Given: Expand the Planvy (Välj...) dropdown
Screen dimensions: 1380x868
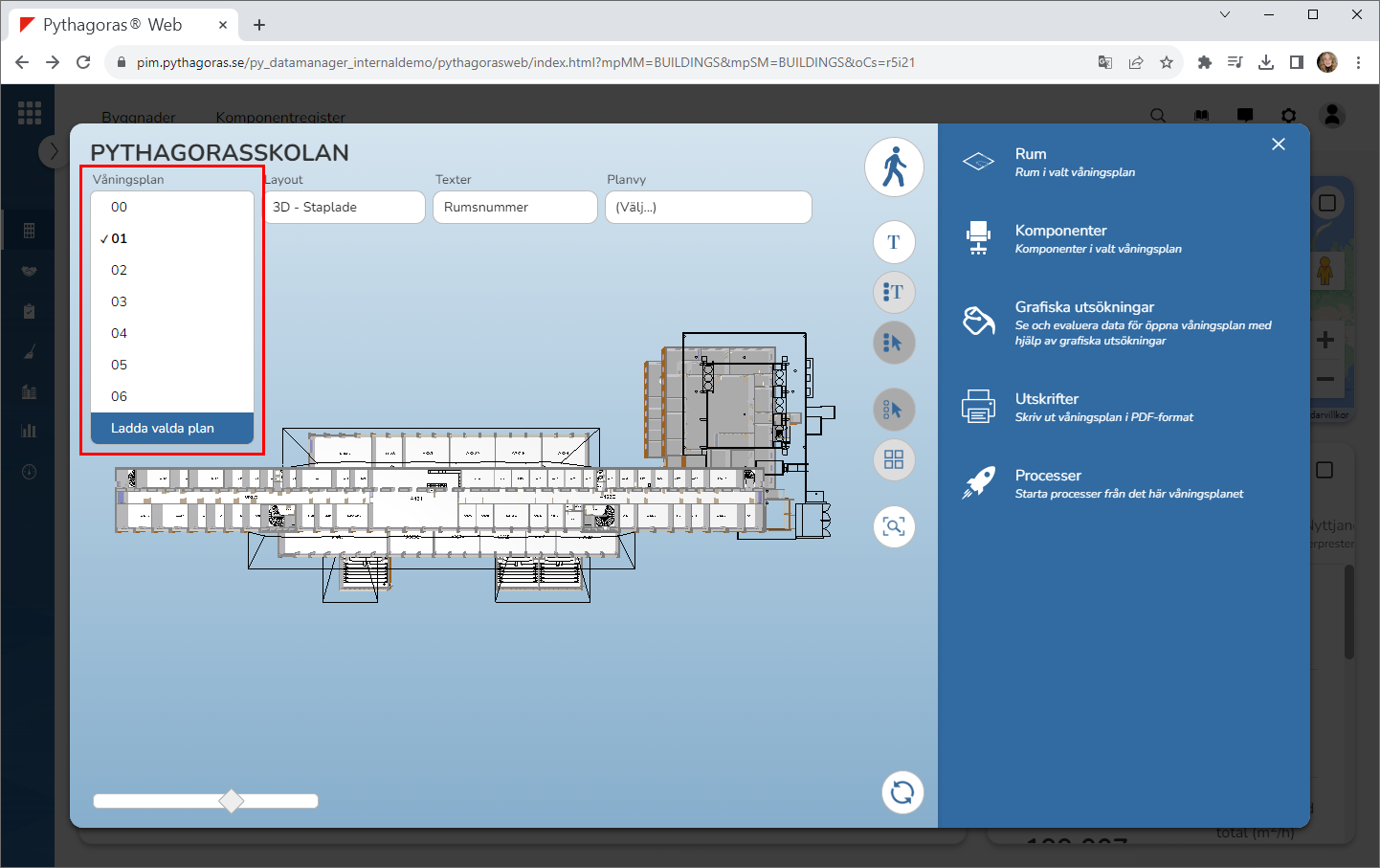Looking at the screenshot, I should tap(708, 207).
